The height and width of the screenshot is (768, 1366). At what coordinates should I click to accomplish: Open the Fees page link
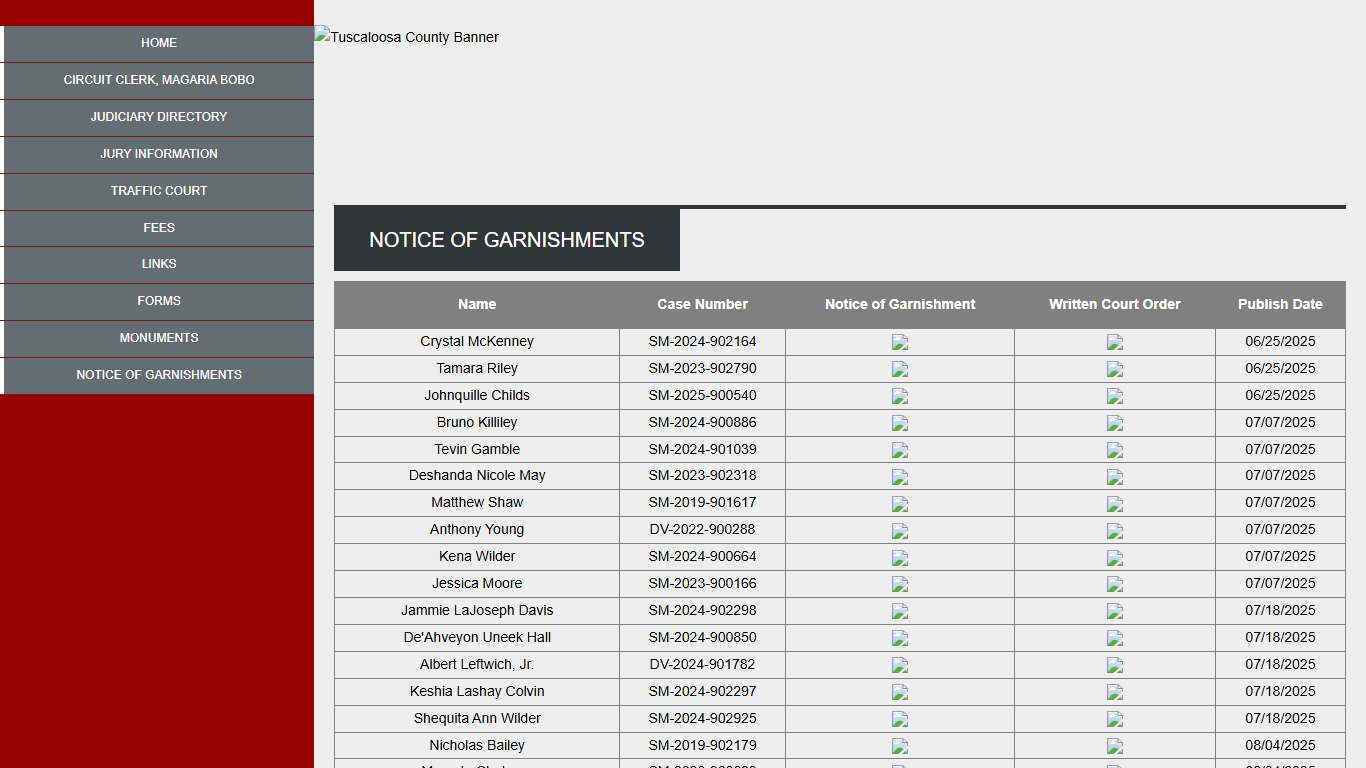[x=159, y=228]
